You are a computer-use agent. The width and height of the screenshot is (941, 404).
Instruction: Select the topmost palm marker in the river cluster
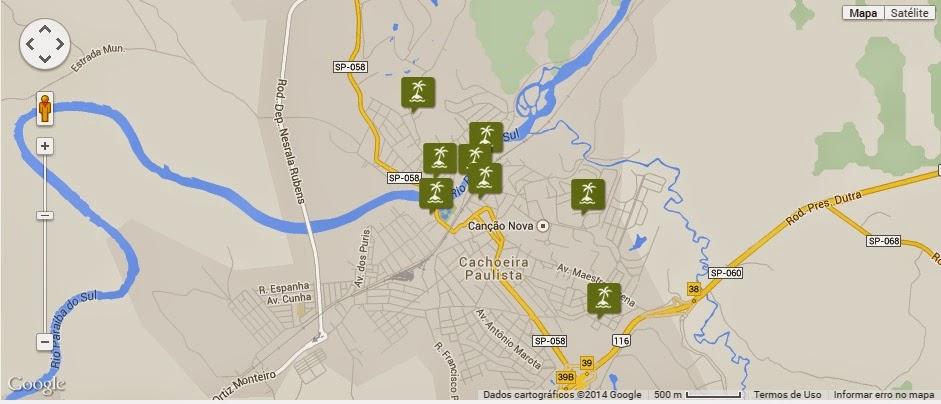tap(486, 139)
